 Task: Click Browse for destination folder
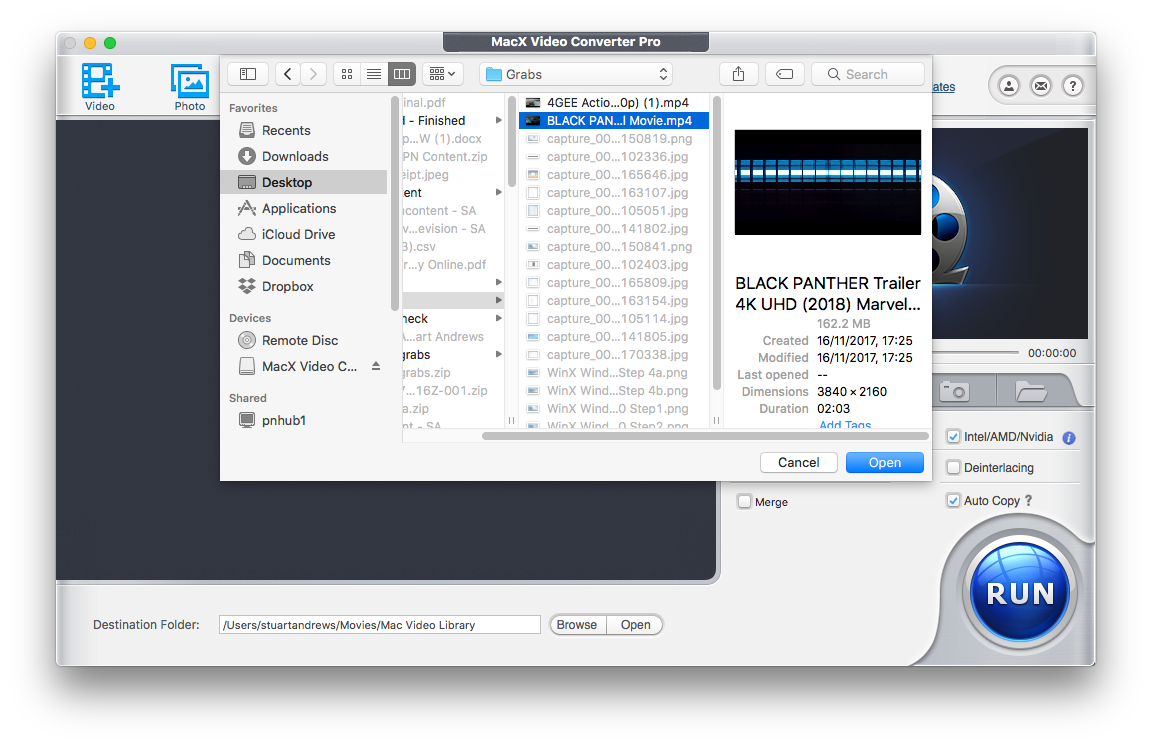click(577, 625)
